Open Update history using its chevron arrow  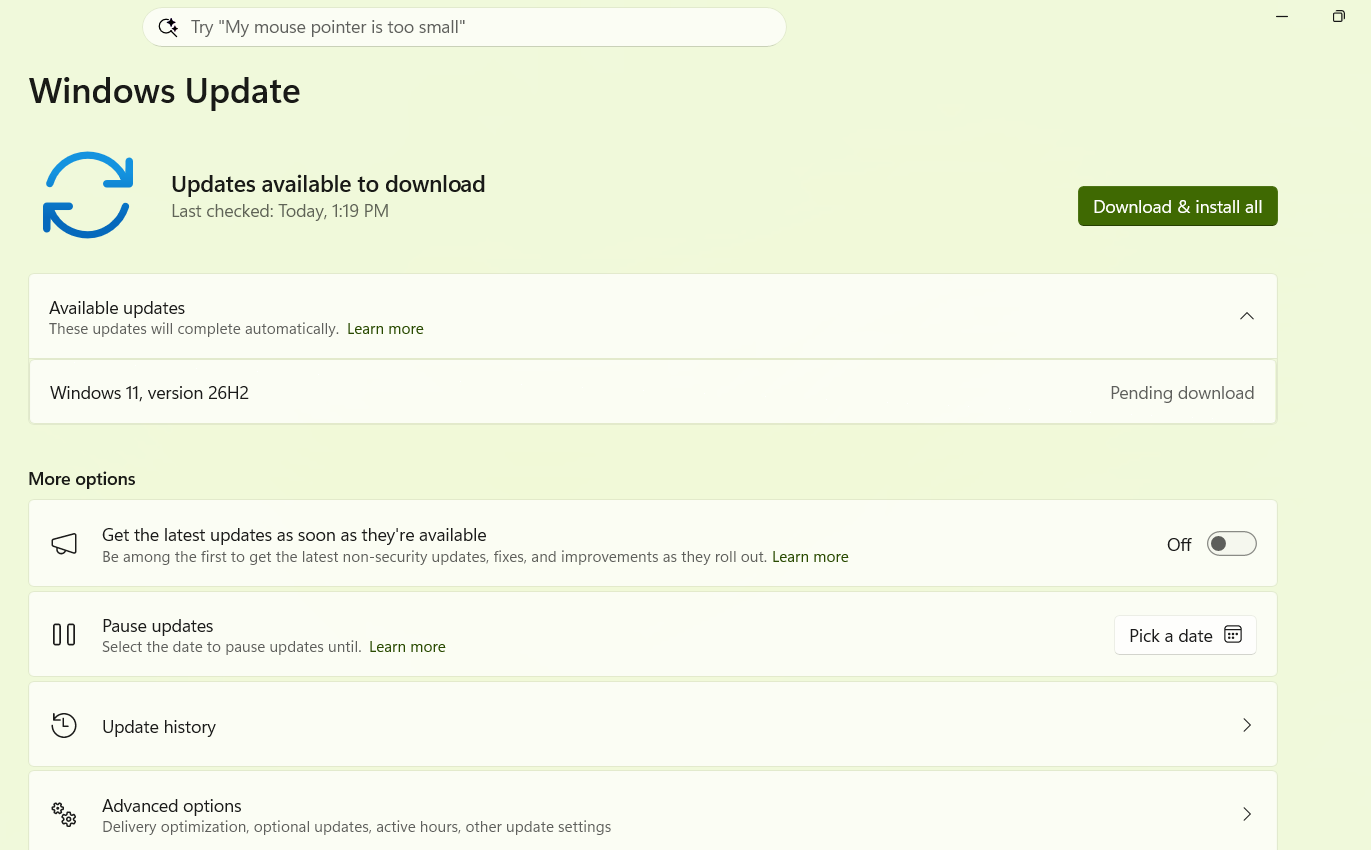point(1247,725)
